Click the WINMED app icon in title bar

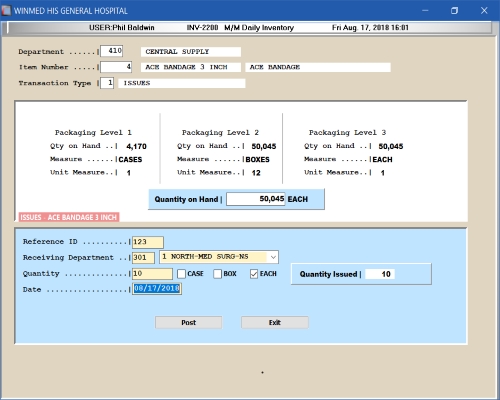6,10
